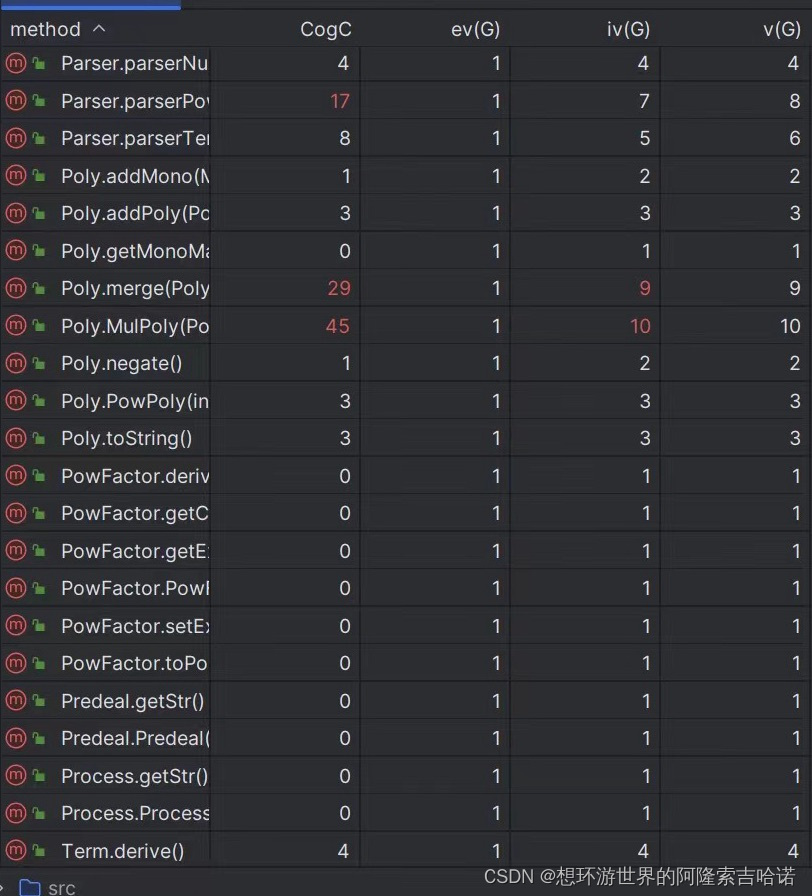Click red CogC value 17
The image size is (812, 896).
pyautogui.click(x=339, y=101)
